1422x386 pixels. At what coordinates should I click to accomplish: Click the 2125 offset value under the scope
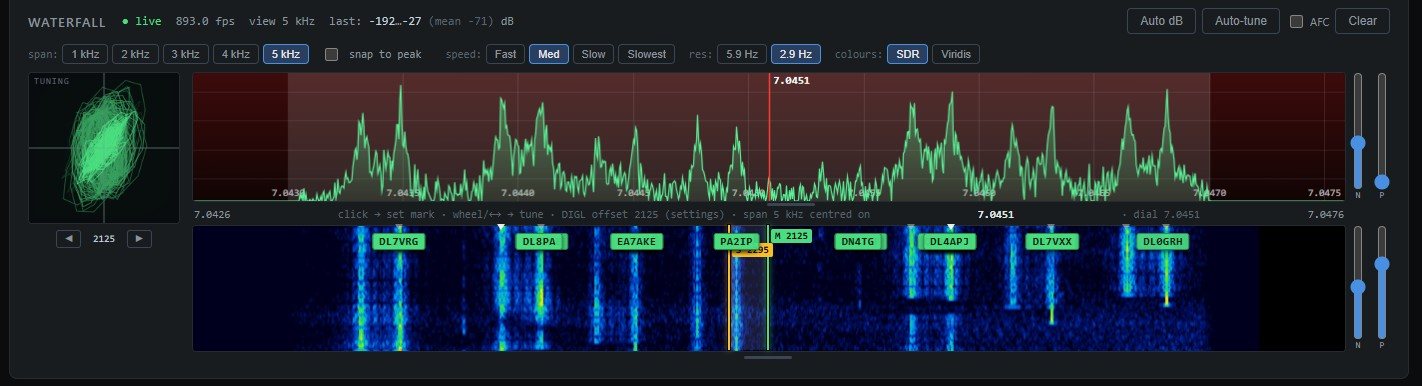point(104,239)
